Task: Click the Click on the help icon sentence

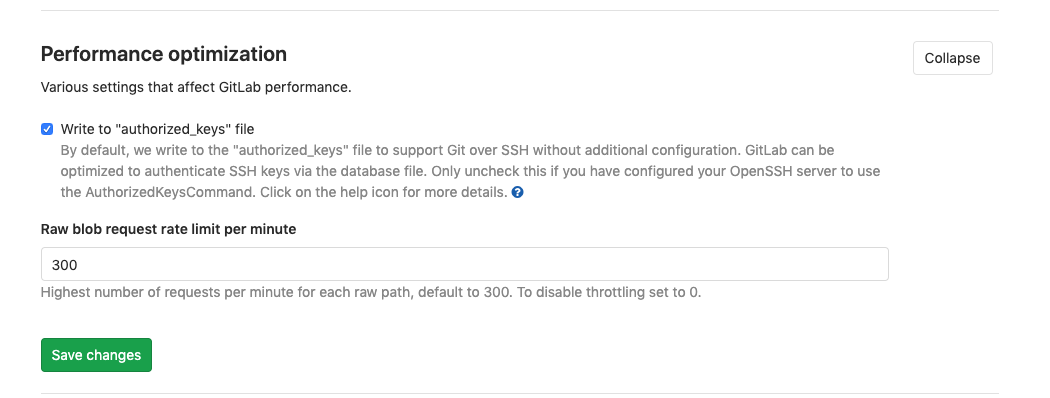Action: pyautogui.click(x=384, y=192)
